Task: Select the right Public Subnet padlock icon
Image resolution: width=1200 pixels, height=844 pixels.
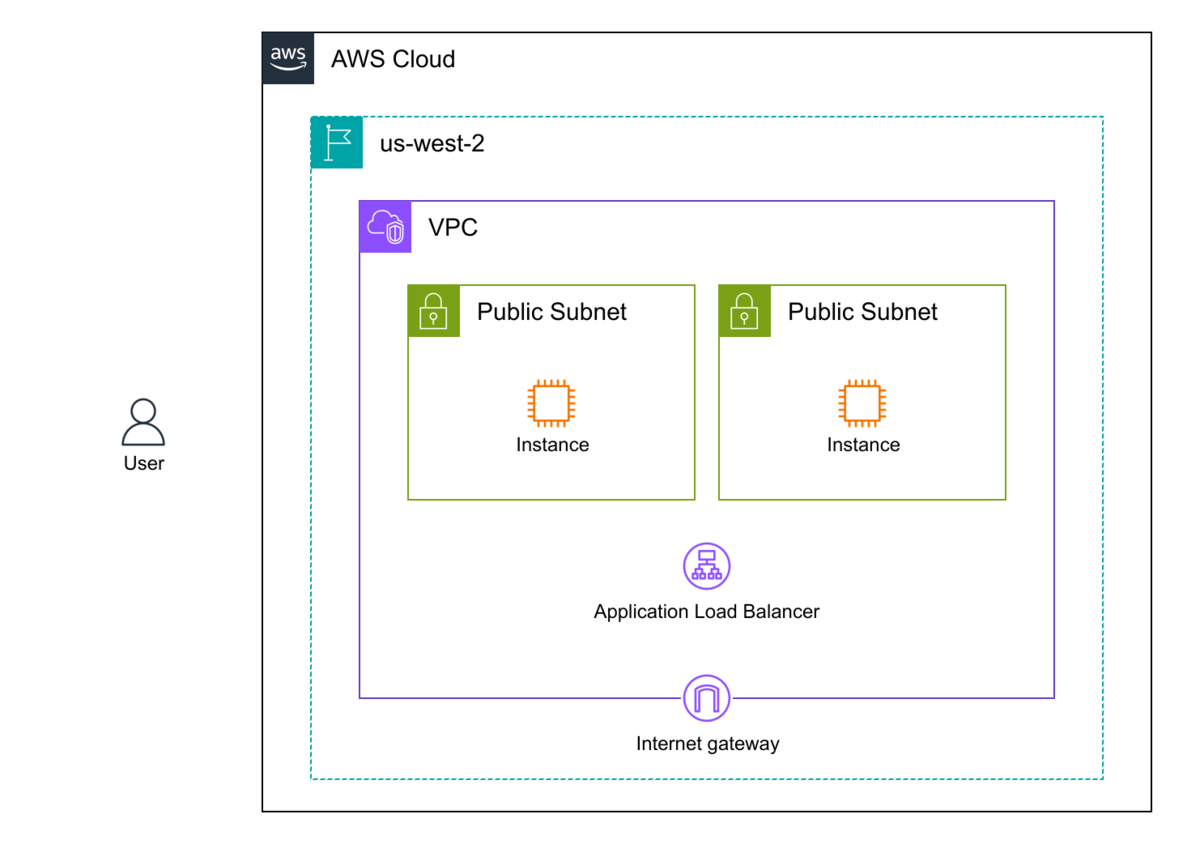Action: tap(745, 311)
